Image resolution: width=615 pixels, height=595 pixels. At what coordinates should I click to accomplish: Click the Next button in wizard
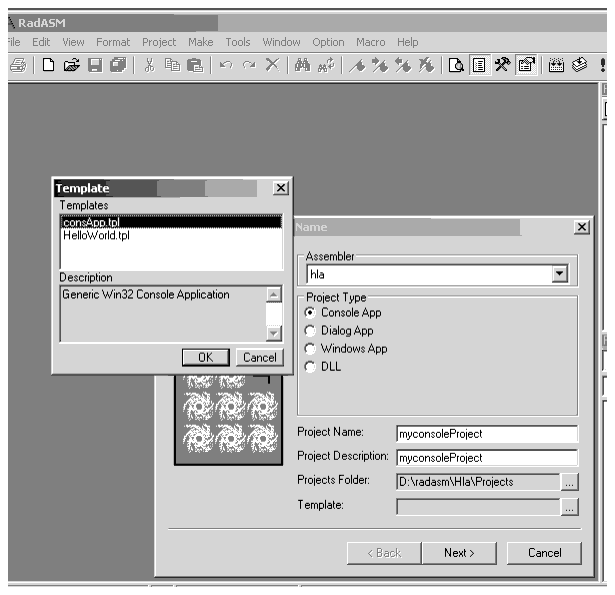pyautogui.click(x=459, y=553)
